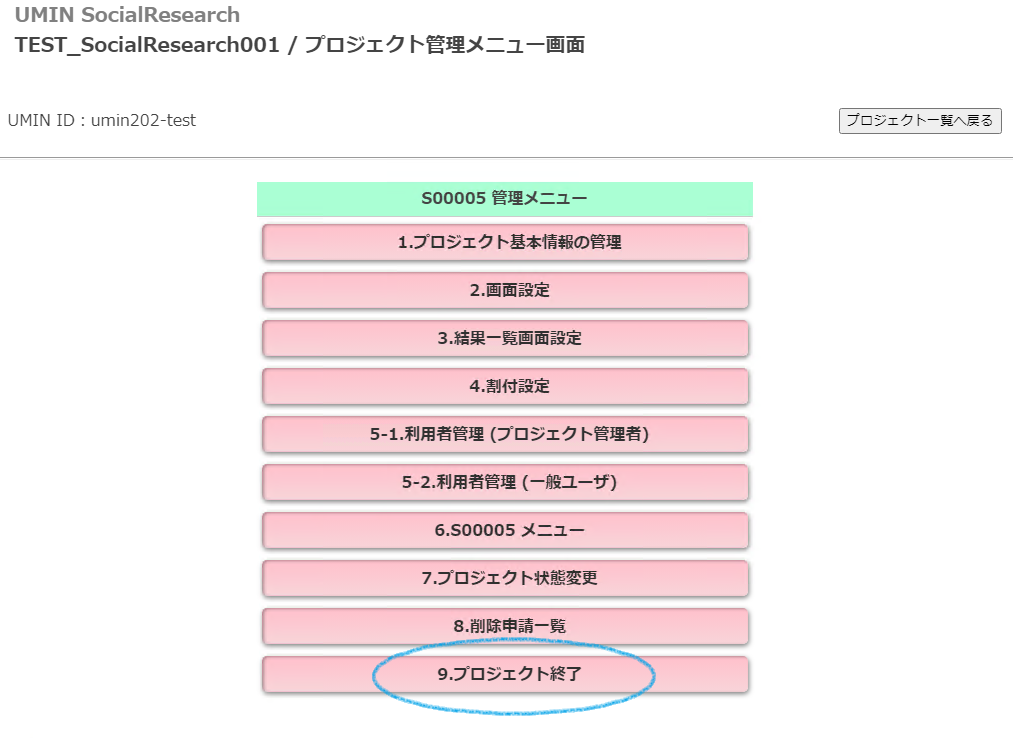Image resolution: width=1013 pixels, height=738 pixels.
Task: Click the TEST_SocialResearch001 project name
Action: point(146,45)
